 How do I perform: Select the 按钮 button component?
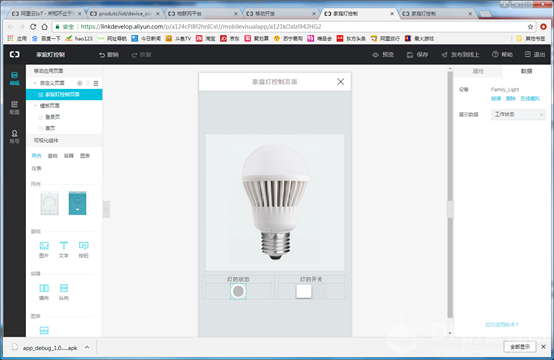point(84,249)
